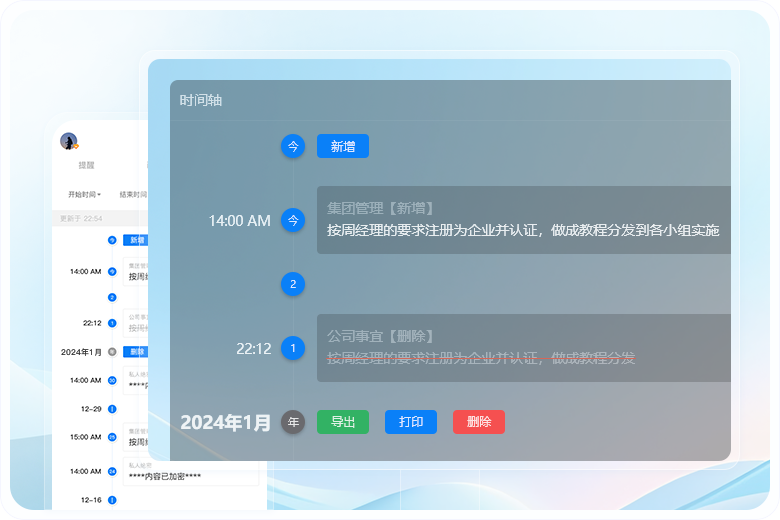Image resolution: width=780 pixels, height=520 pixels.
Task: Click the large blue 新增 button in 时间轴 panel
Action: click(x=343, y=146)
